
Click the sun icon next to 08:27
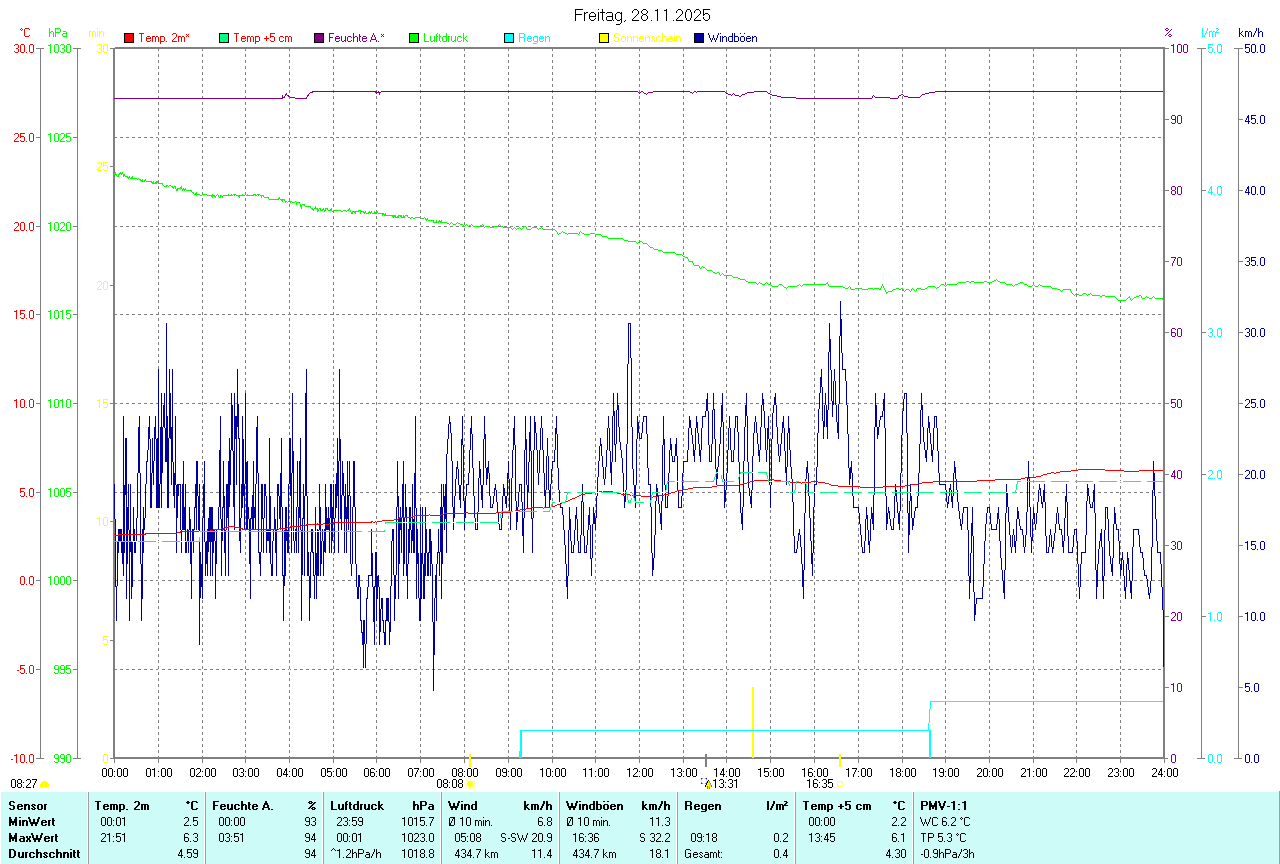45,785
